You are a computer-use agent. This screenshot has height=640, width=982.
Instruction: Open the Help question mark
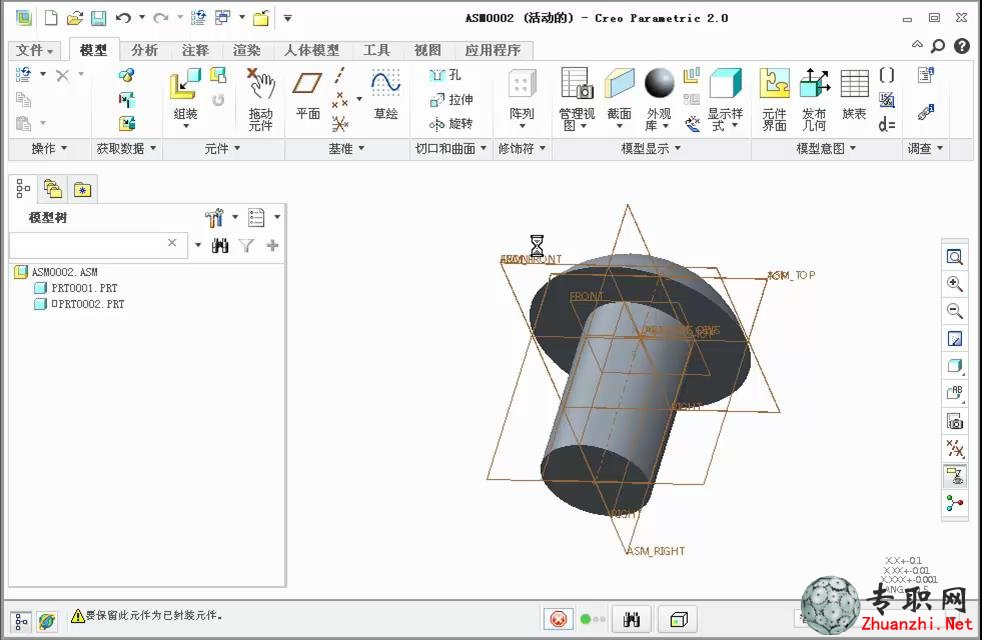(961, 46)
